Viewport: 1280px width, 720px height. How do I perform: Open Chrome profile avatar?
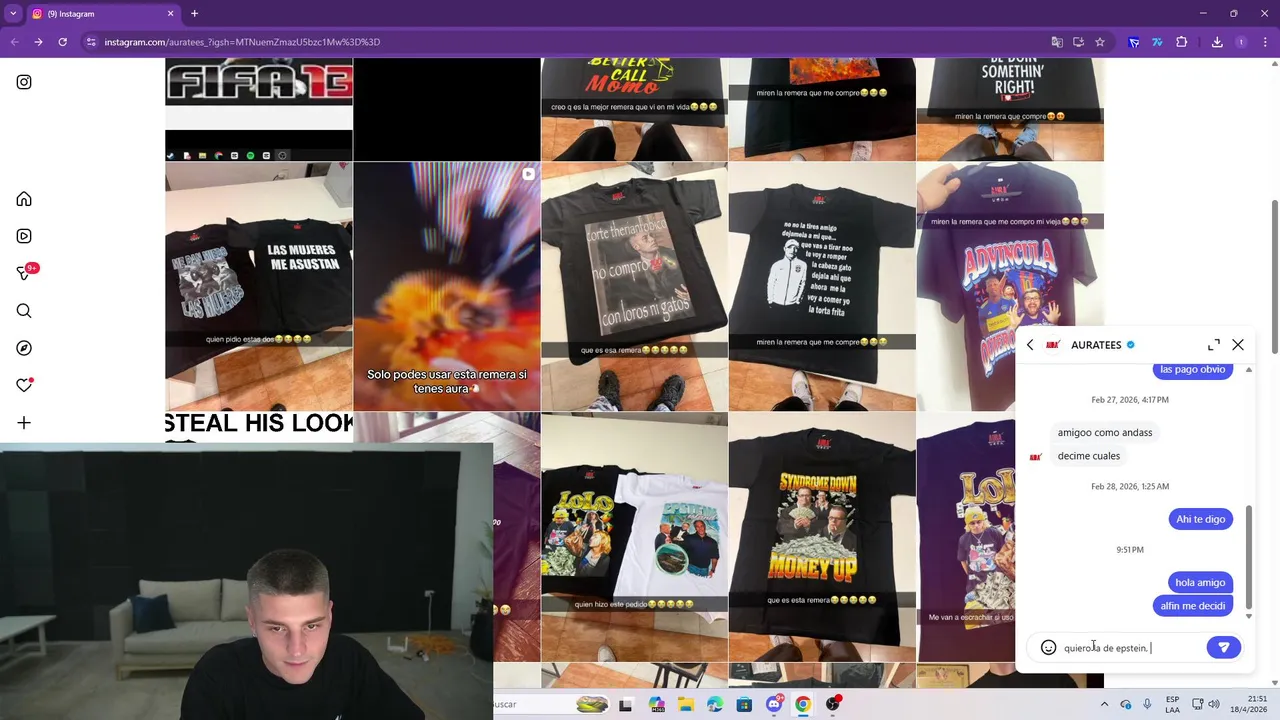point(1241,42)
